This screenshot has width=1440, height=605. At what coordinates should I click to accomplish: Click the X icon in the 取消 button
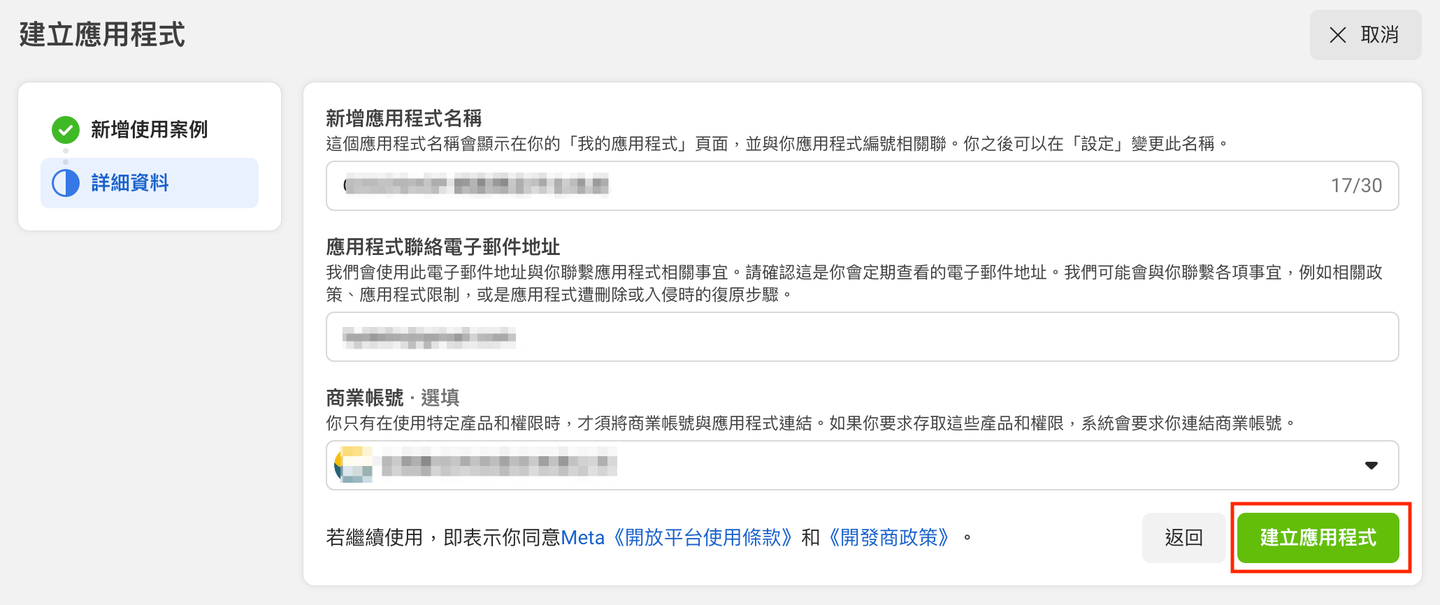click(x=1337, y=35)
